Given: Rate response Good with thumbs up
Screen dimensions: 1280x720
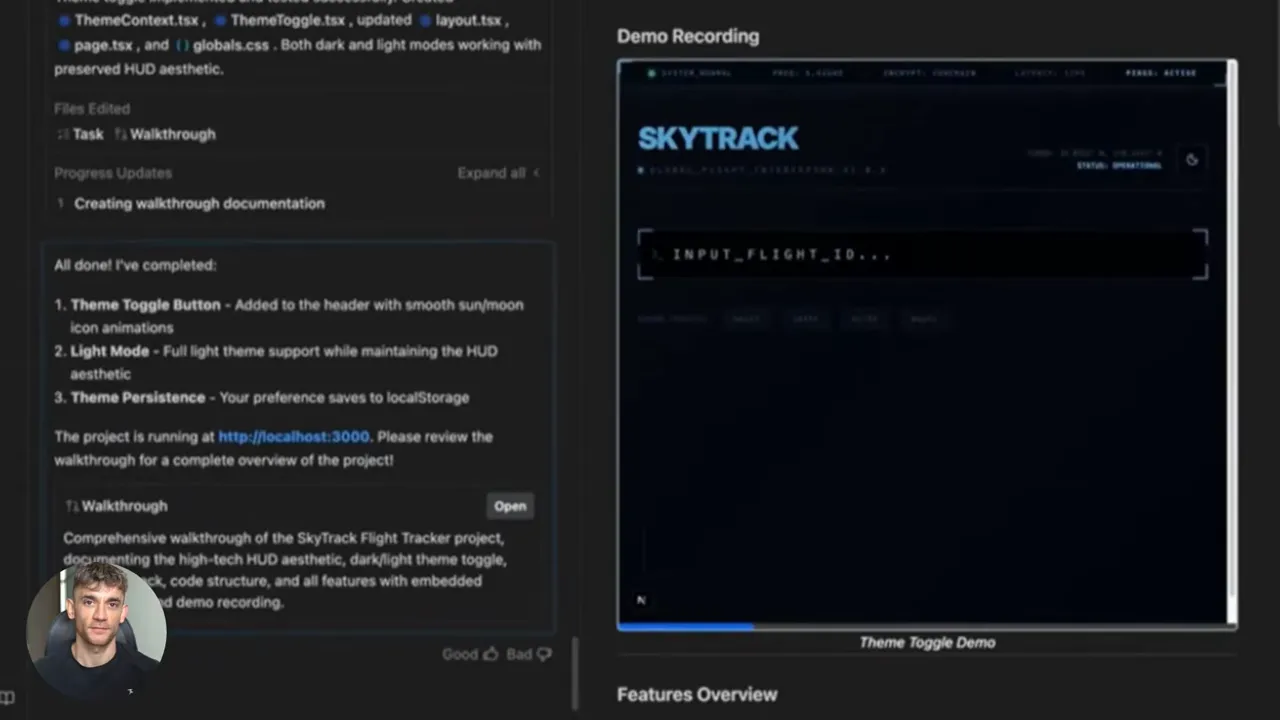Looking at the screenshot, I should (470, 654).
